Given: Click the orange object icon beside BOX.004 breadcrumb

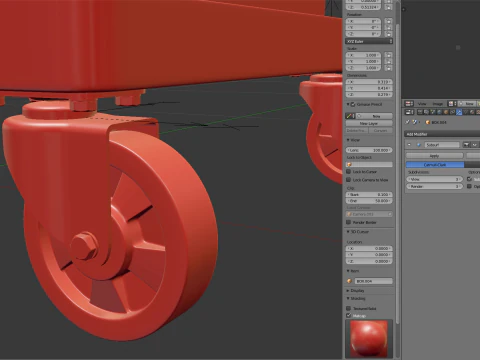Looking at the screenshot, I should click(x=428, y=122).
